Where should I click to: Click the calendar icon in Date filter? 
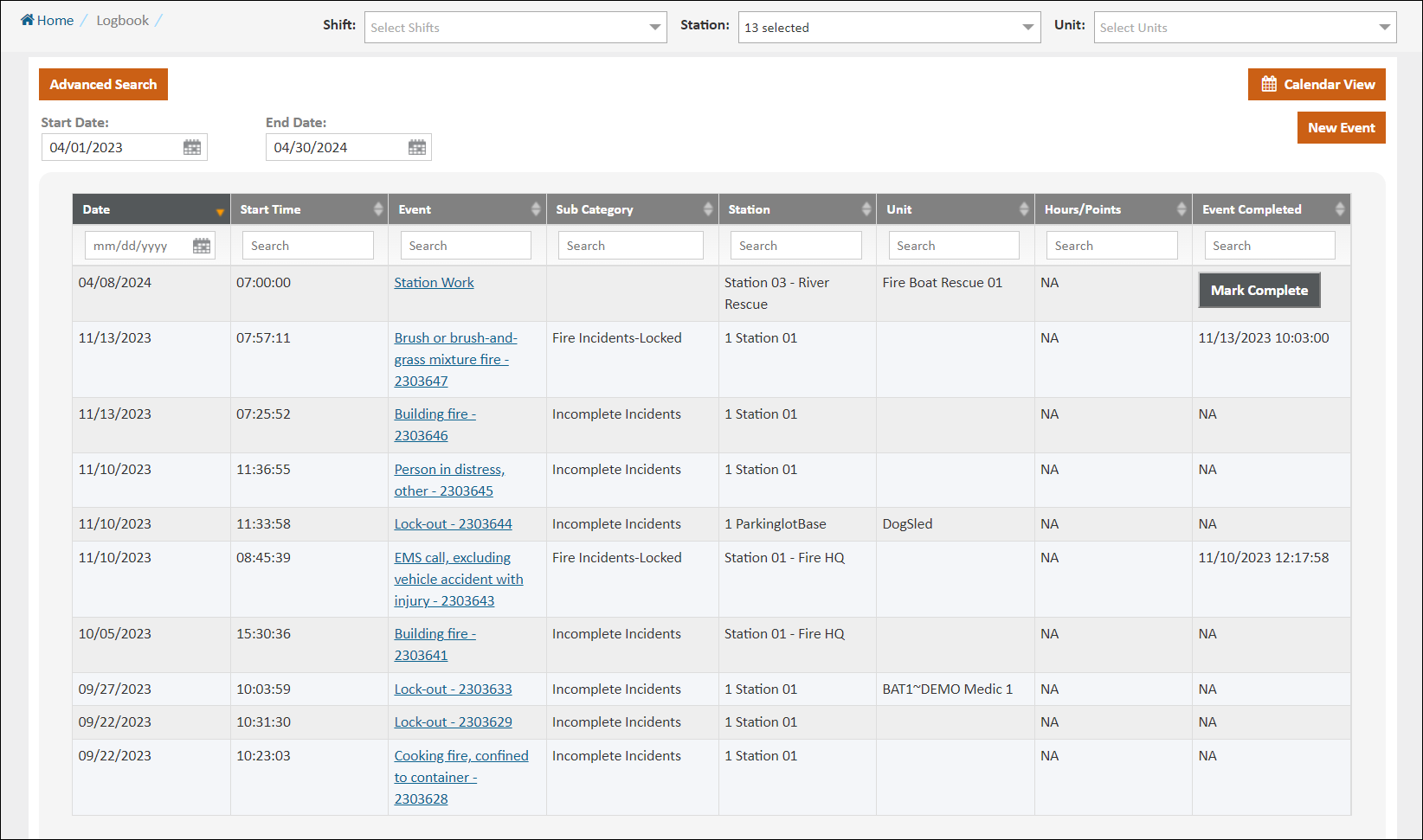(x=201, y=246)
